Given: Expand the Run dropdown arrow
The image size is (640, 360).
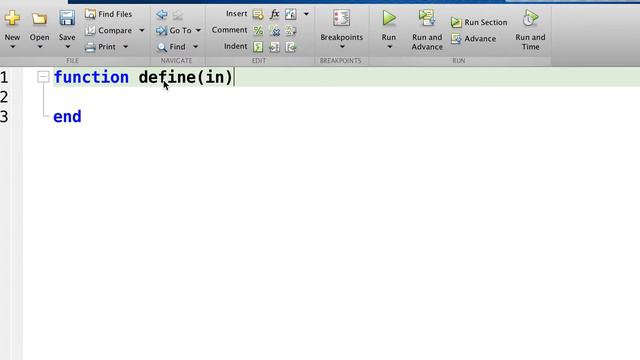Looking at the screenshot, I should (389, 47).
